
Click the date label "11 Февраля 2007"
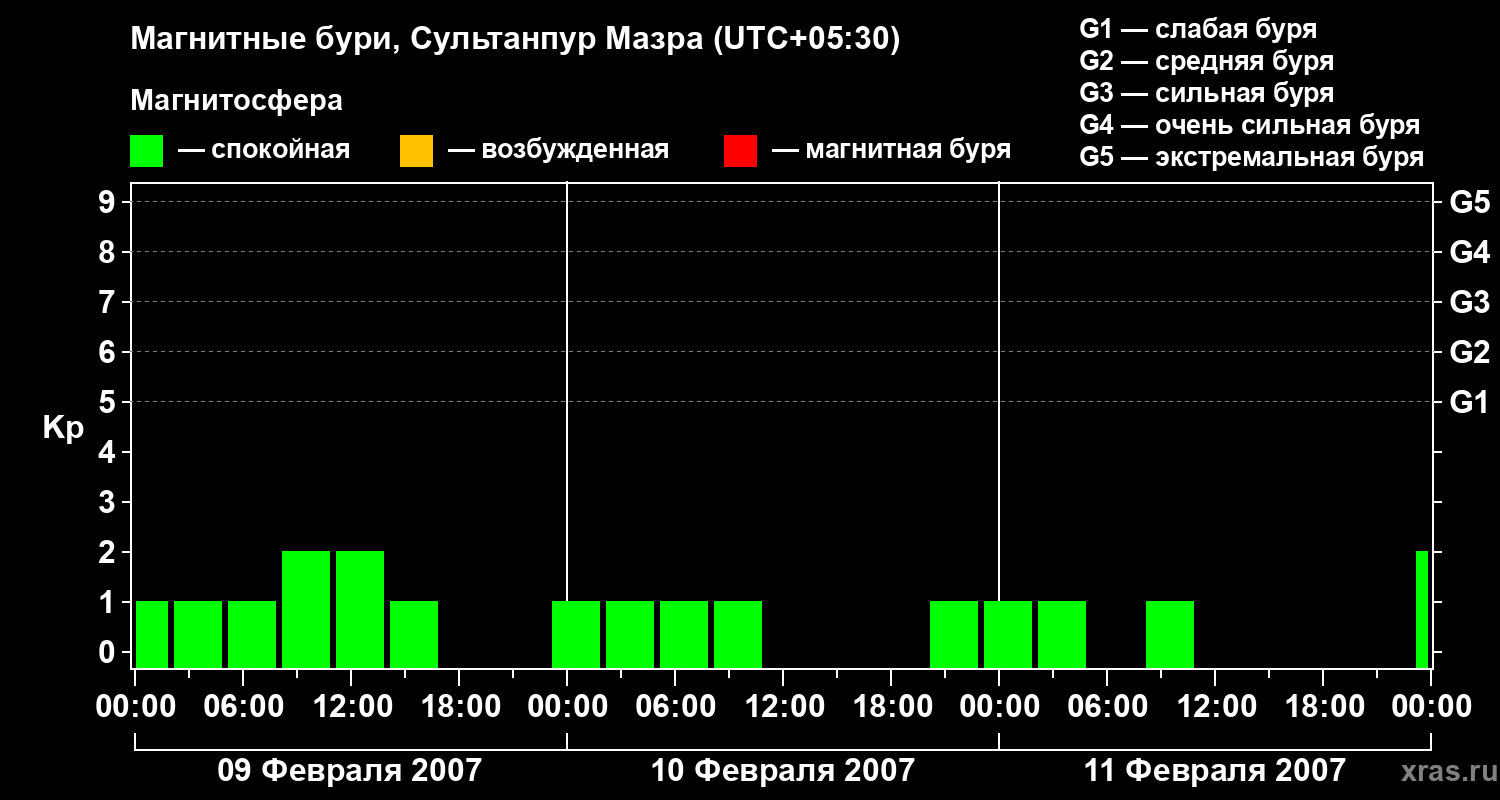click(x=1215, y=771)
